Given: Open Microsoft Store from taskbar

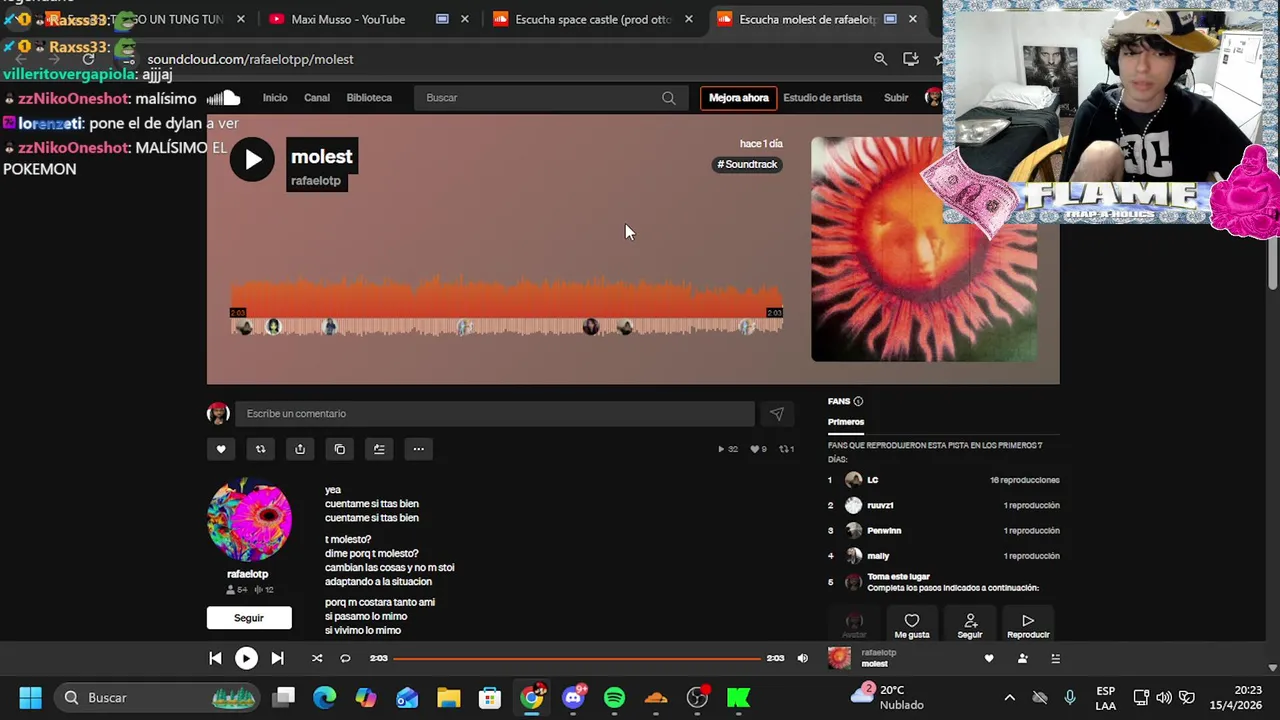Looking at the screenshot, I should [x=489, y=698].
